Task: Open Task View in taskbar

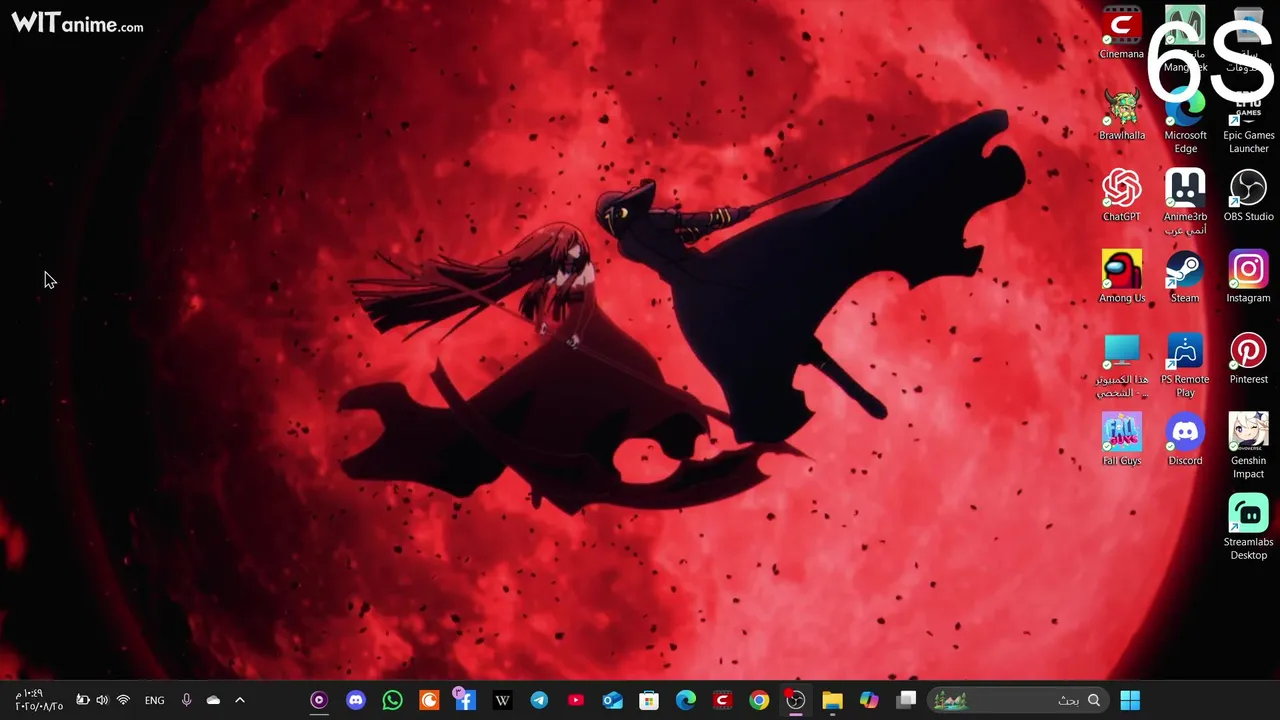Action: pos(906,700)
